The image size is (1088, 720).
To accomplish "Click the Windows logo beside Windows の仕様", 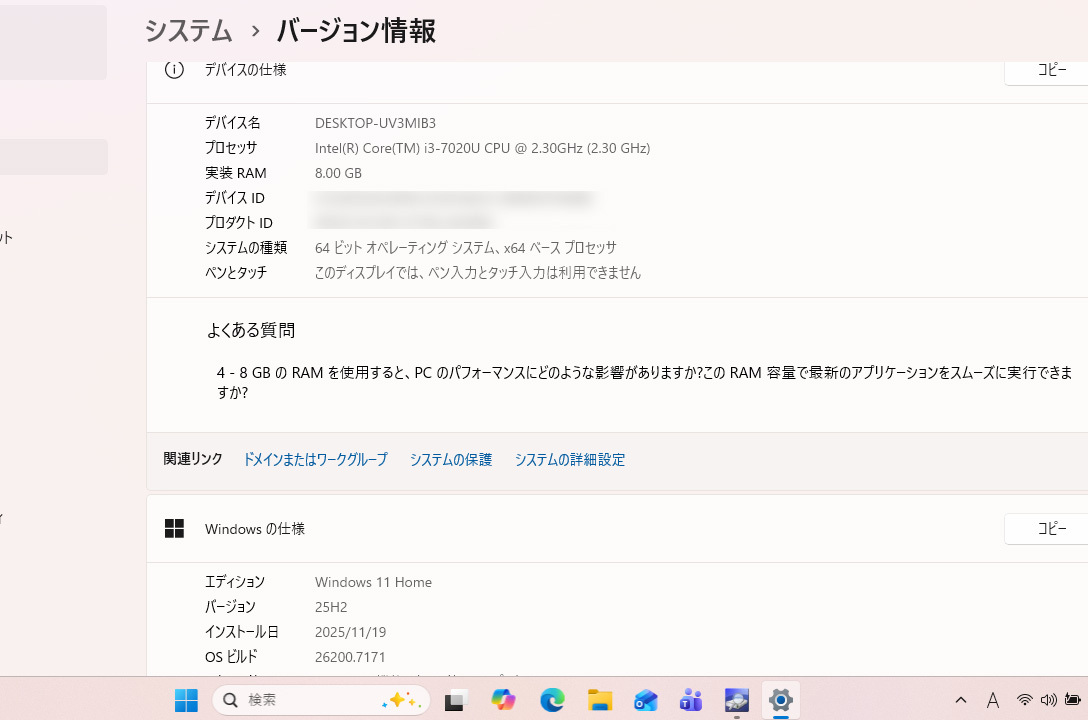I will [174, 528].
